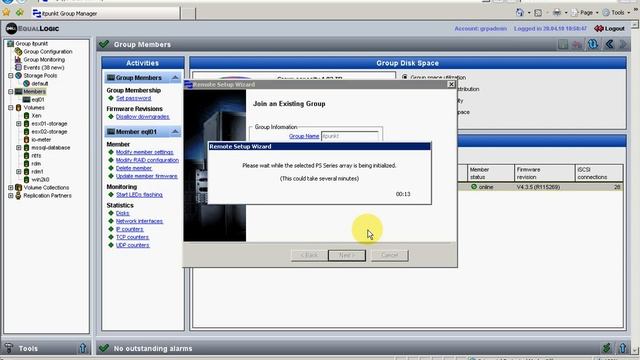
Task: Open the Disks statistics link
Action: click(x=122, y=213)
